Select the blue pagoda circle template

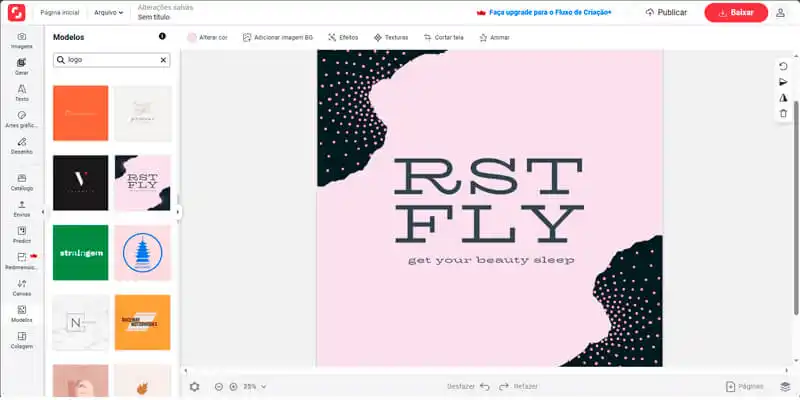[x=142, y=253]
